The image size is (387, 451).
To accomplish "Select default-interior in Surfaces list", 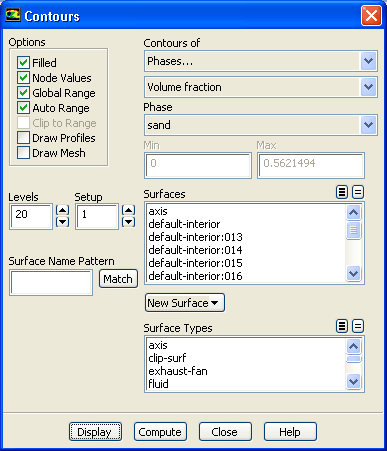I will click(x=246, y=224).
